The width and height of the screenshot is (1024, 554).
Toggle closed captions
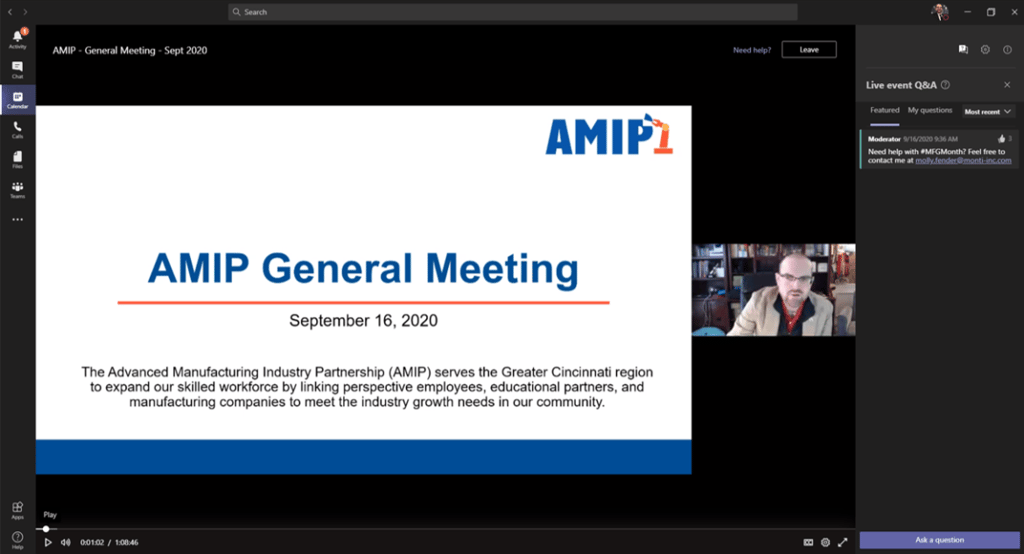[808, 542]
